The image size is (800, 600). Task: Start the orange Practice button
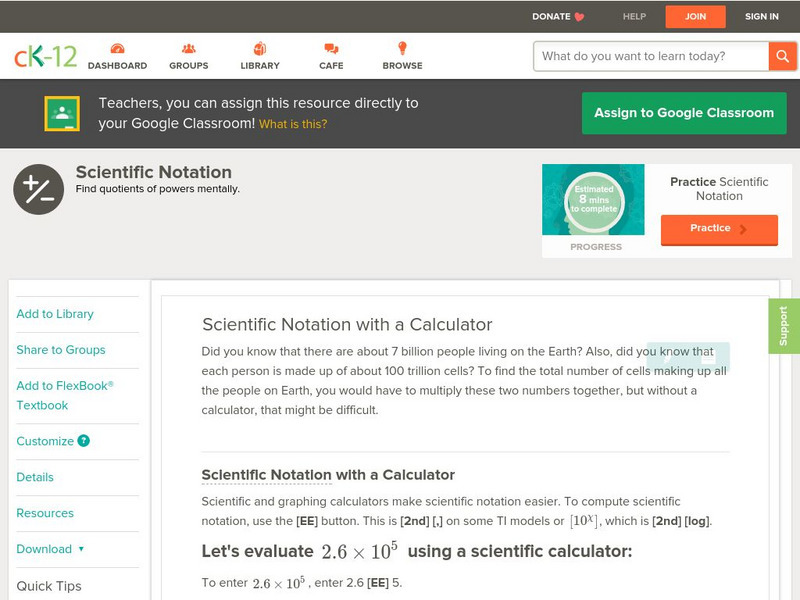pos(719,229)
